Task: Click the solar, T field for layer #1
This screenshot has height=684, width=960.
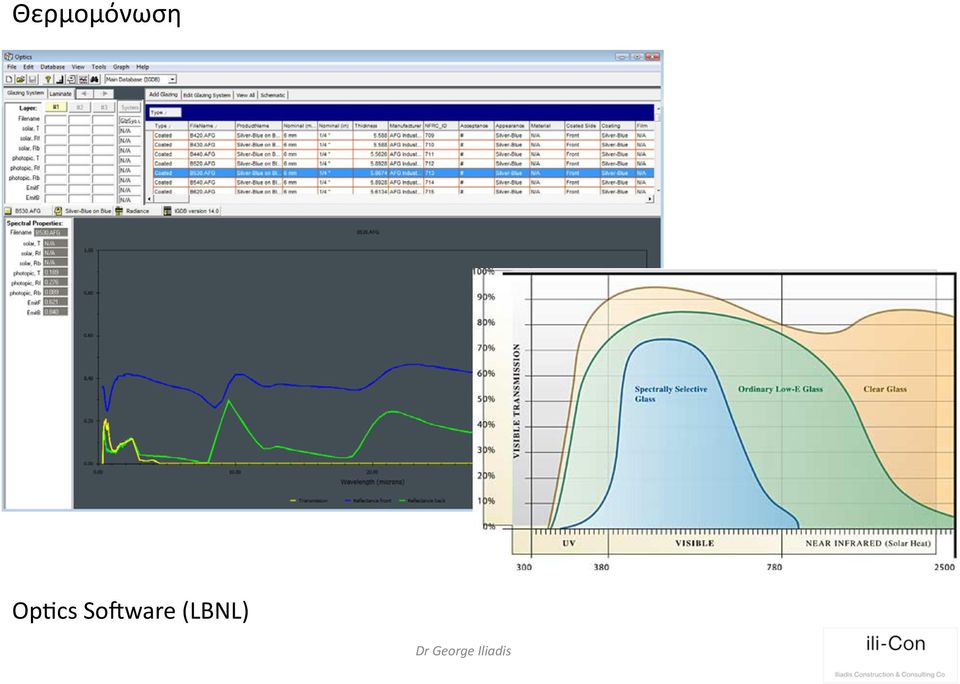Action: 56,129
